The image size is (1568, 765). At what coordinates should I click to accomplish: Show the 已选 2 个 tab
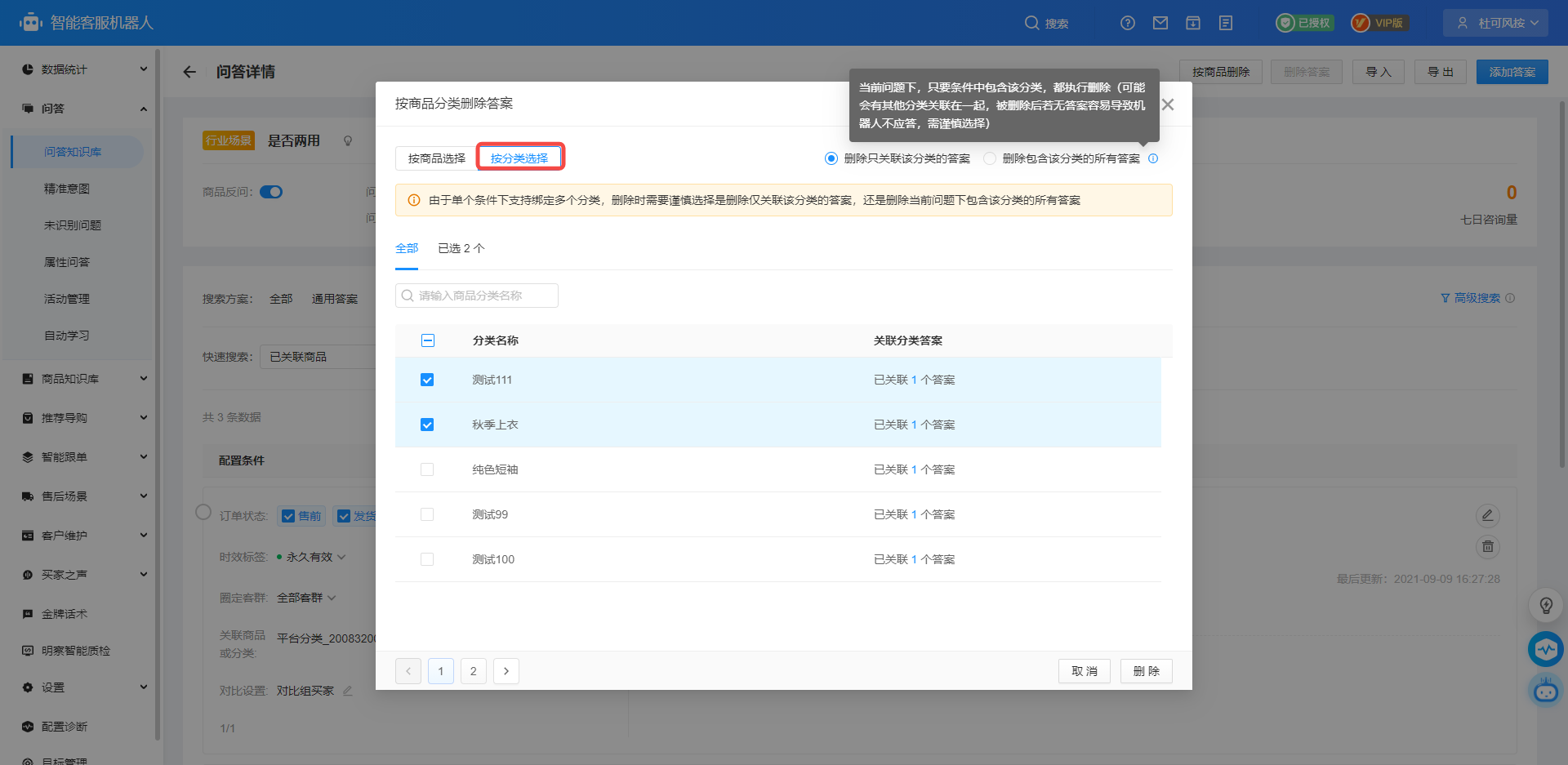click(x=461, y=248)
